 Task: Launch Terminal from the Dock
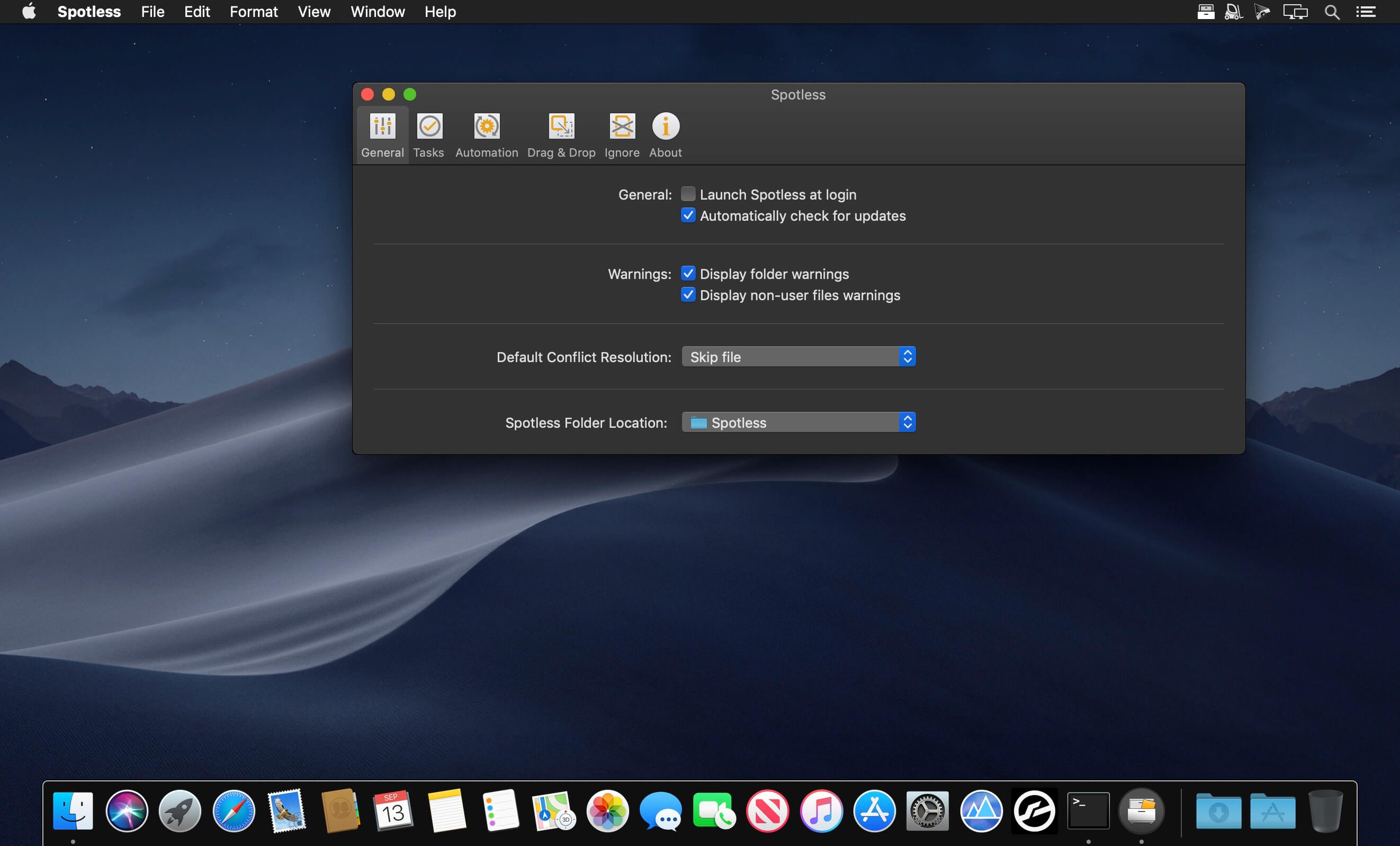click(1088, 811)
